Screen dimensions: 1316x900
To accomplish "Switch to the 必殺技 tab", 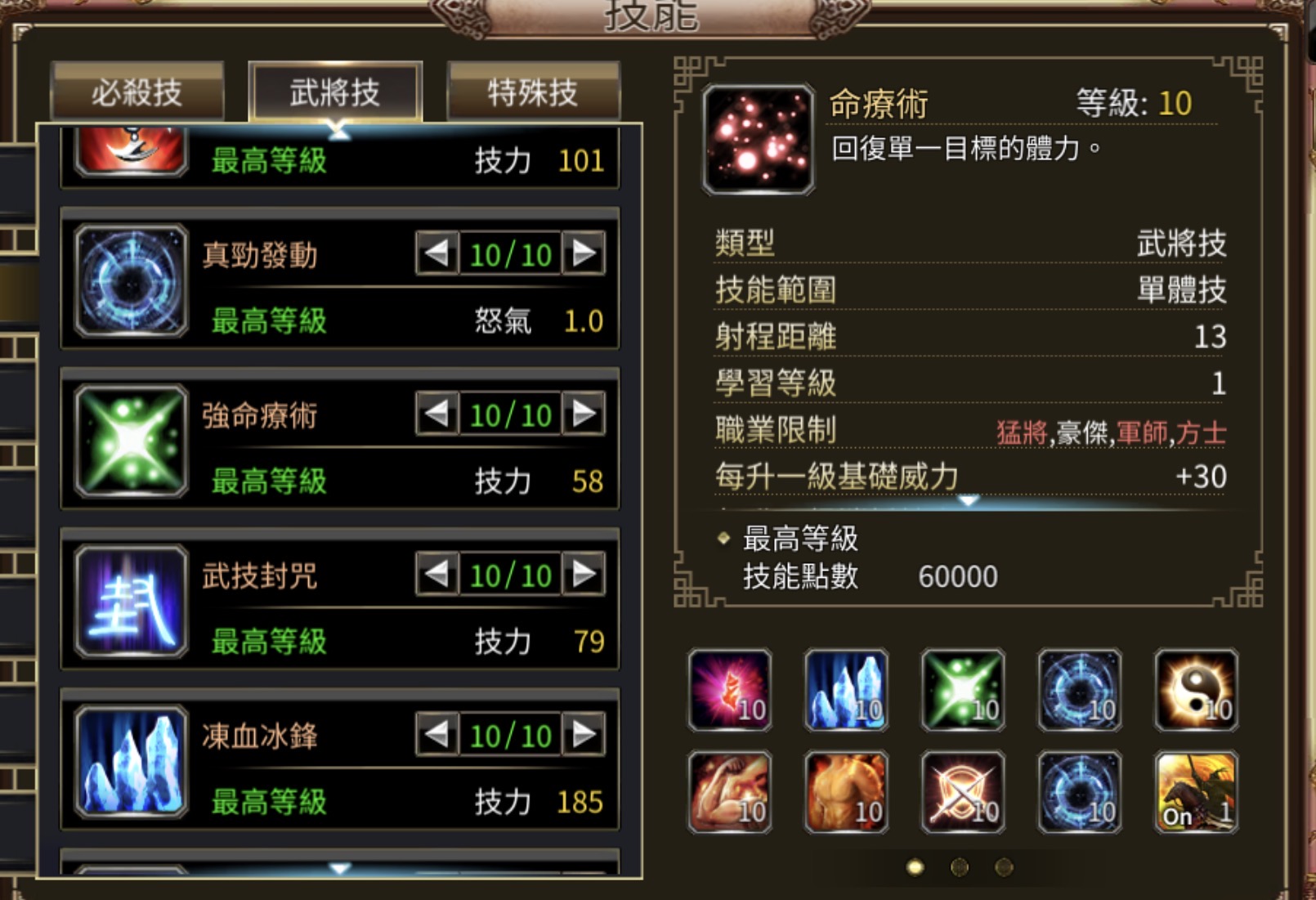I will click(x=137, y=92).
